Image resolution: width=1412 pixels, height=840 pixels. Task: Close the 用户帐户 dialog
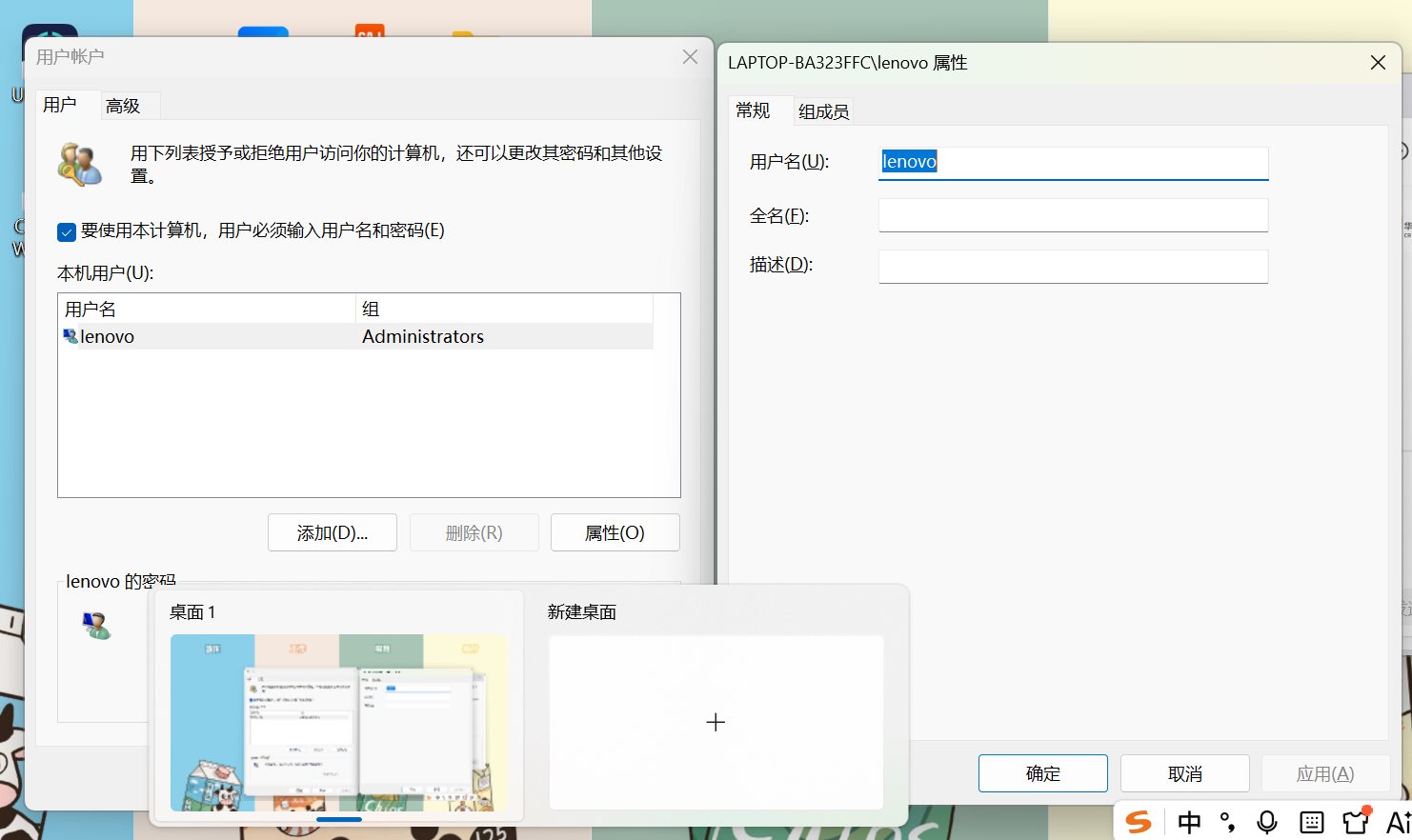[x=691, y=57]
